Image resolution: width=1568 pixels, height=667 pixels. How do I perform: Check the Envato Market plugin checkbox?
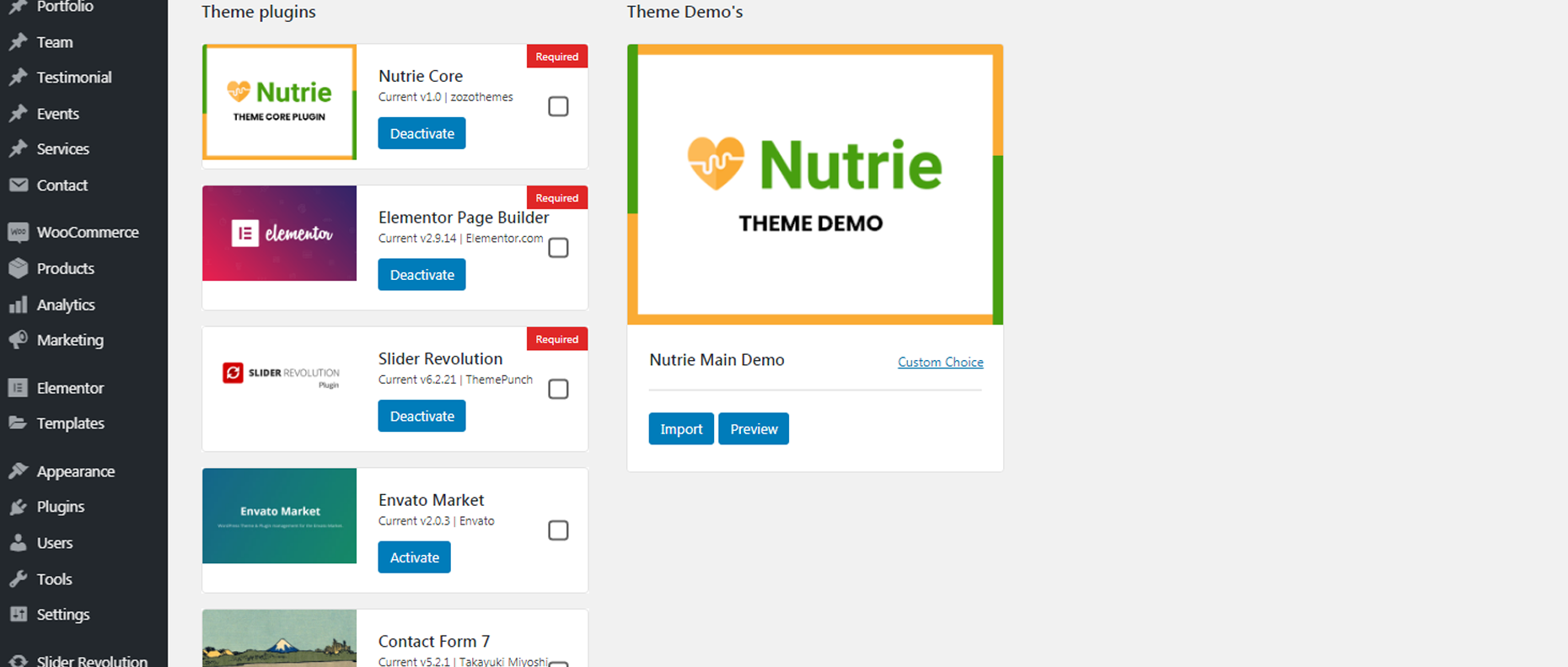(x=558, y=530)
